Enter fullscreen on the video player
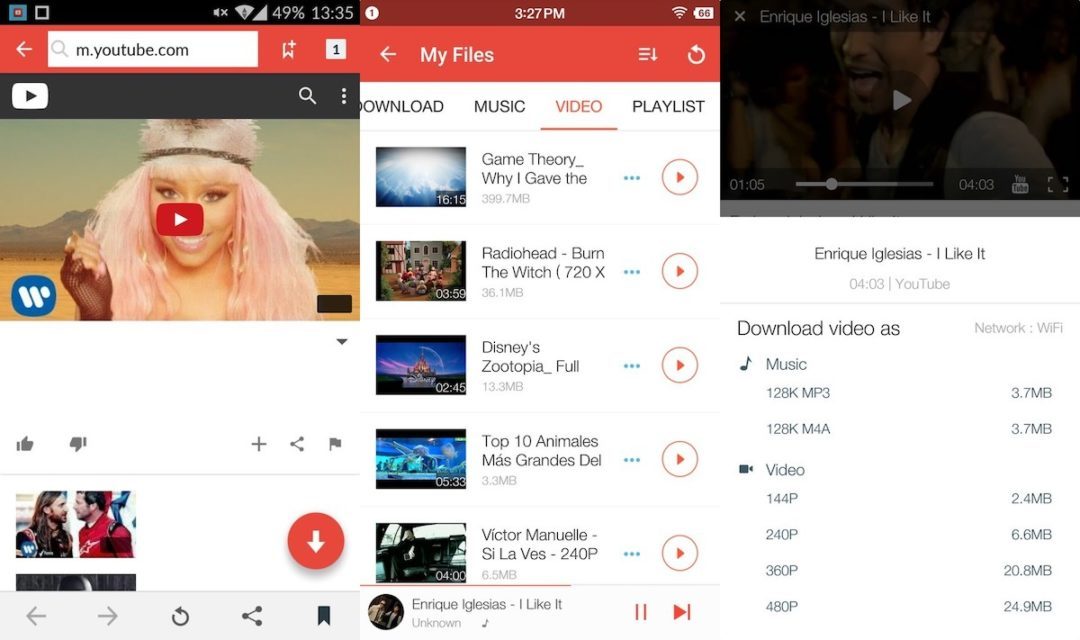This screenshot has height=640, width=1080. pyautogui.click(x=1057, y=184)
